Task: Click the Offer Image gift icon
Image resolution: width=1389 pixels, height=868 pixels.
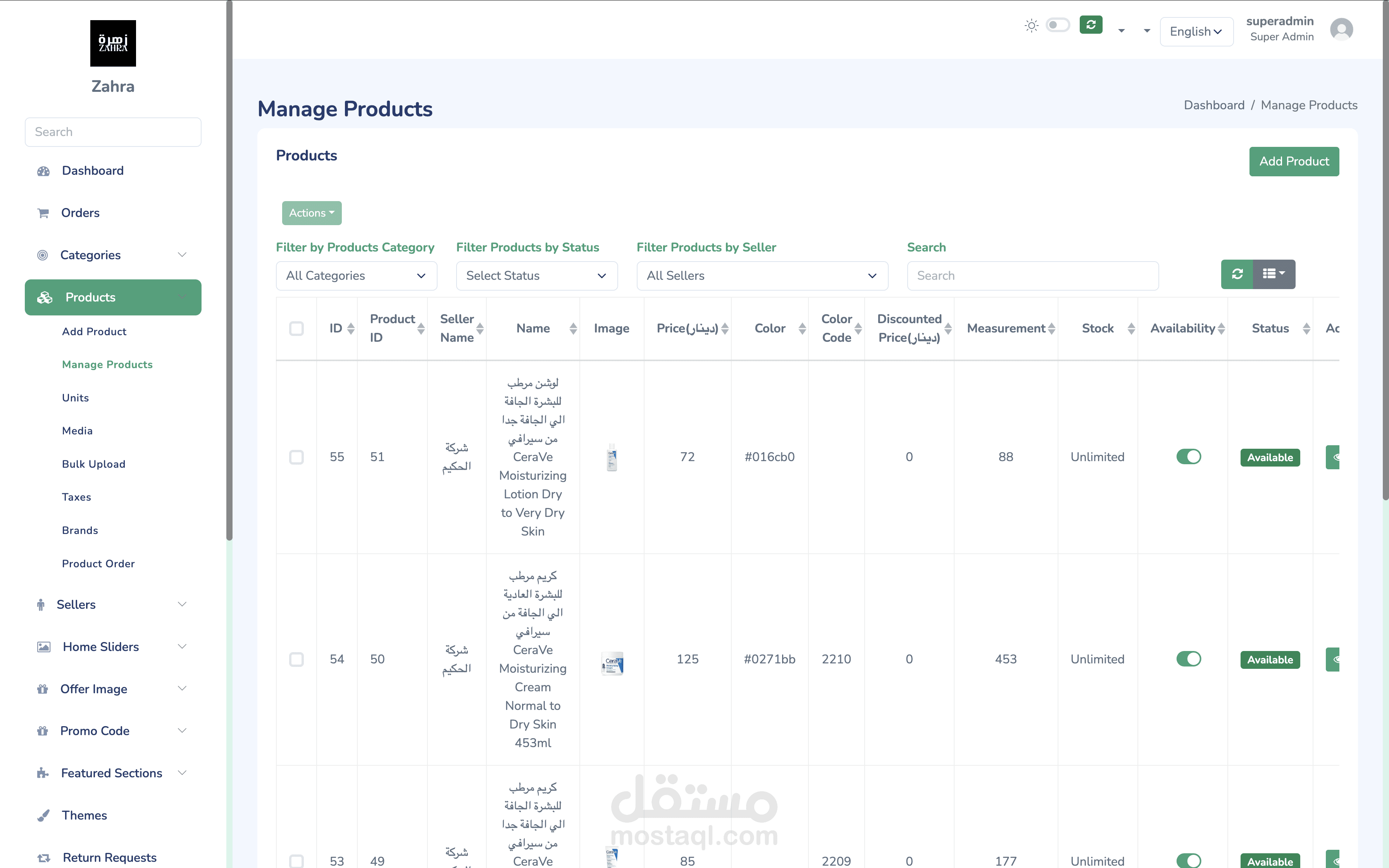Action: (x=43, y=689)
